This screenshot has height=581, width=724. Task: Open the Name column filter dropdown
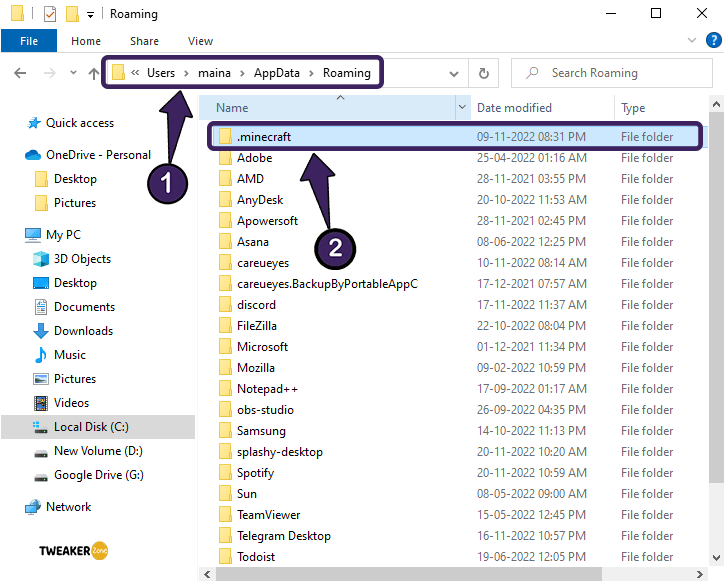coord(462,108)
